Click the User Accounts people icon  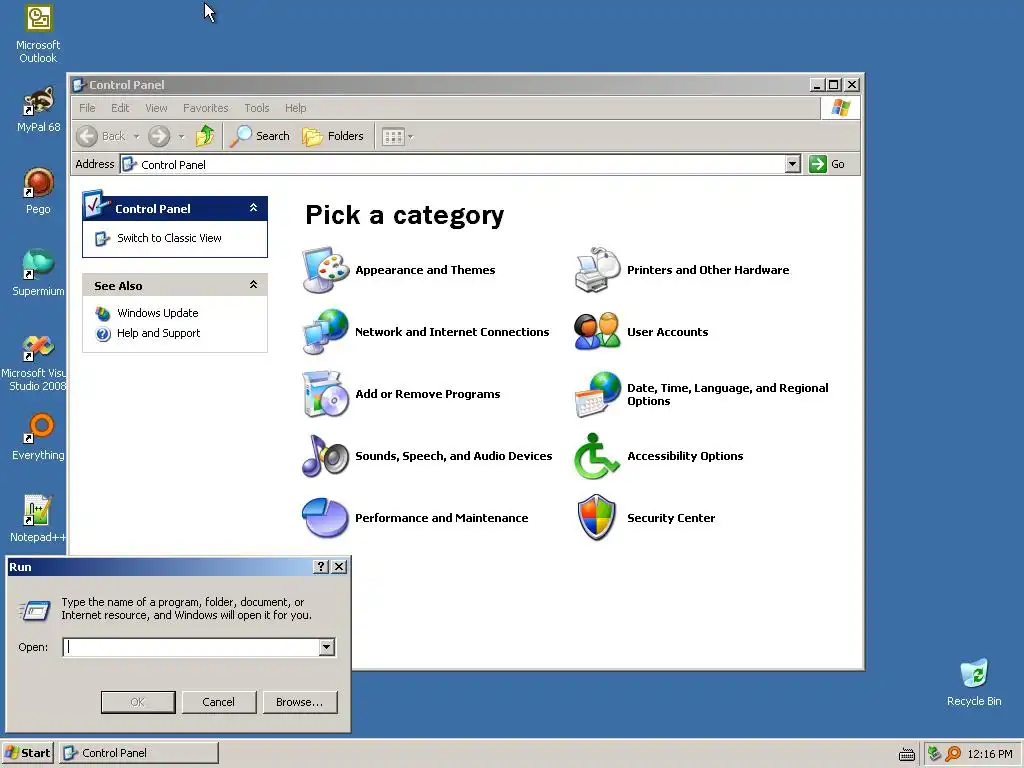598,332
